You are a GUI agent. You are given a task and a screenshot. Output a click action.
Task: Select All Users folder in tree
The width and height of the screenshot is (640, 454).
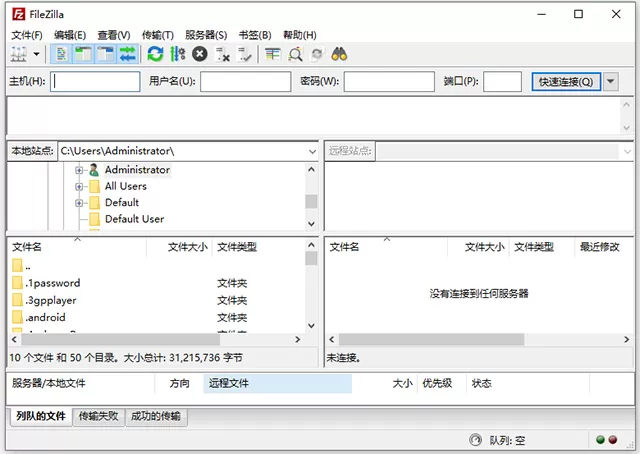[x=126, y=186]
